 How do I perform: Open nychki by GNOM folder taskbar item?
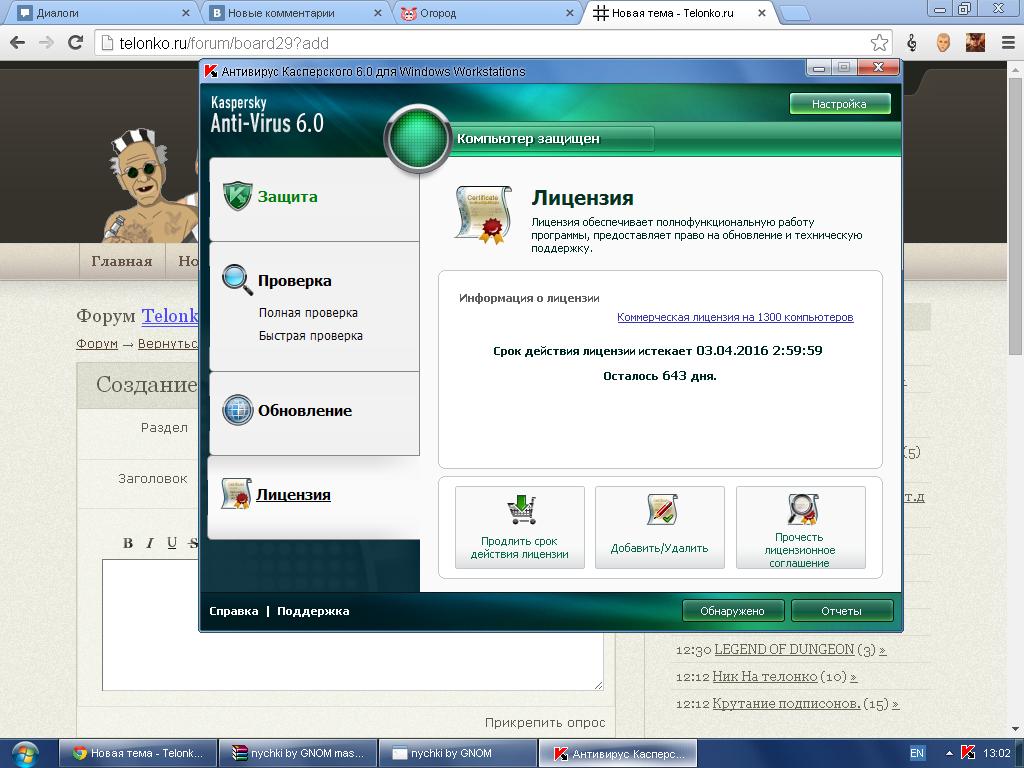tap(457, 754)
